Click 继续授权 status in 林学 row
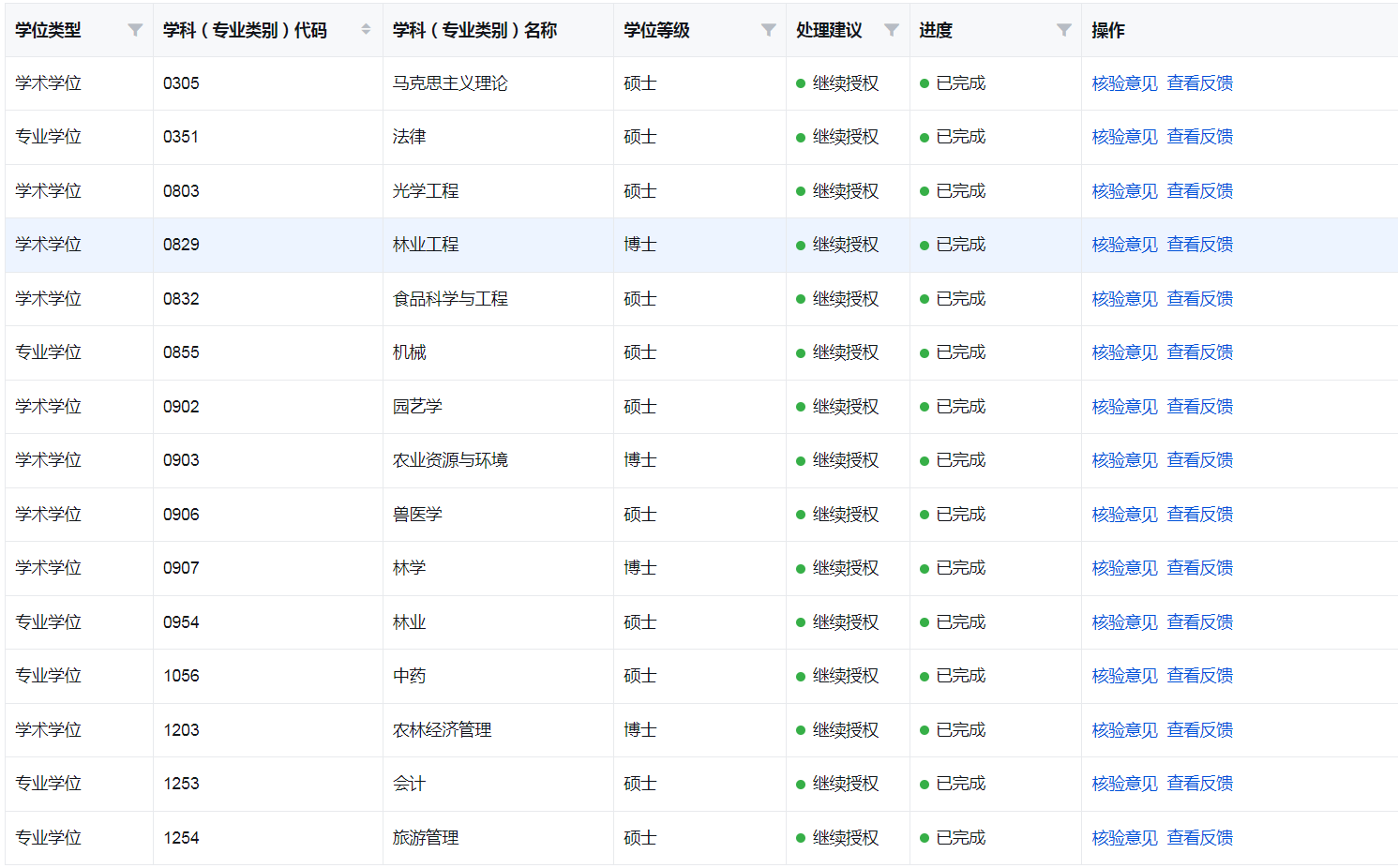 point(845,568)
